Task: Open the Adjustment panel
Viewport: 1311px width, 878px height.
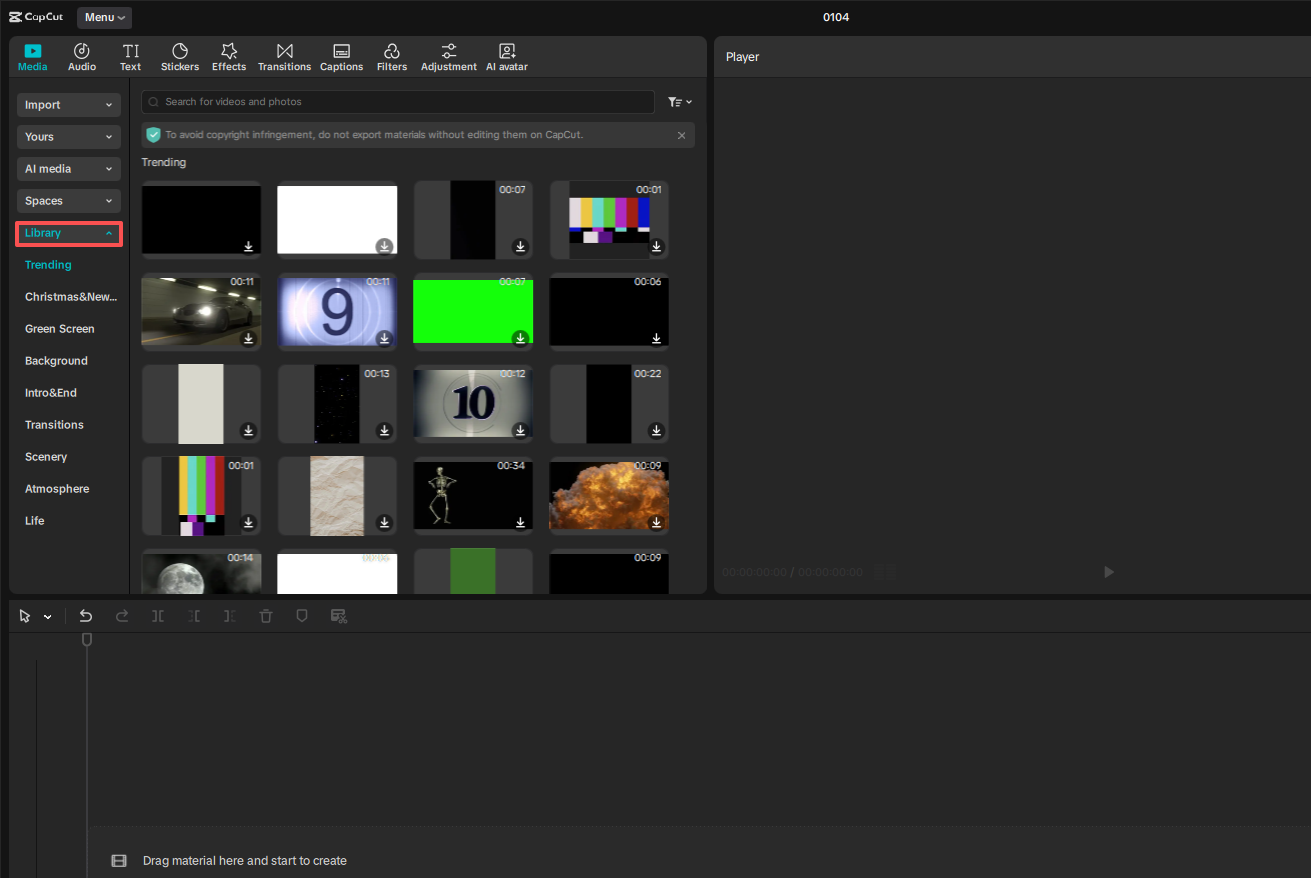Action: pos(448,56)
